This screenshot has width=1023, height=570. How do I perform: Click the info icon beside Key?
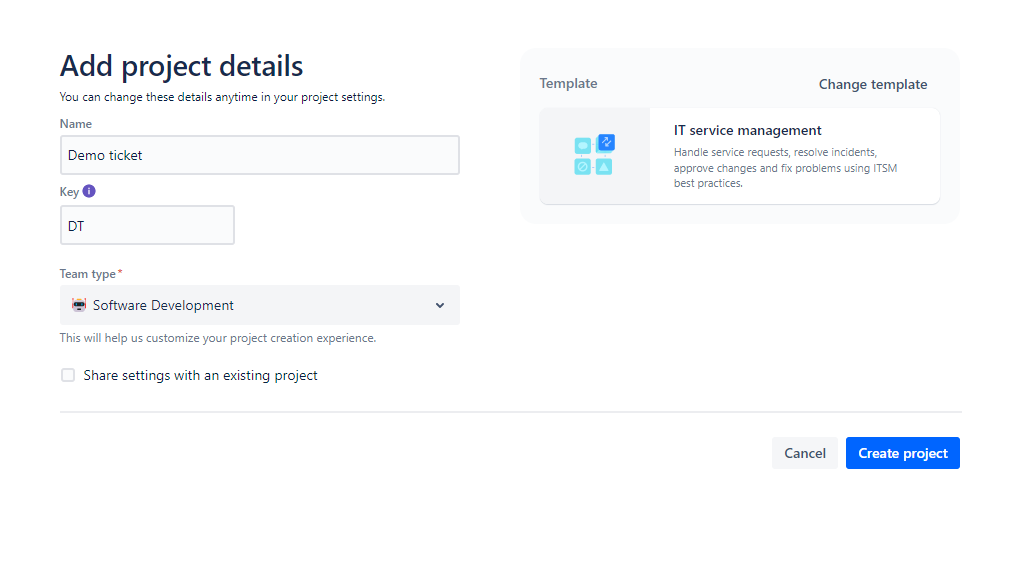coord(89,191)
